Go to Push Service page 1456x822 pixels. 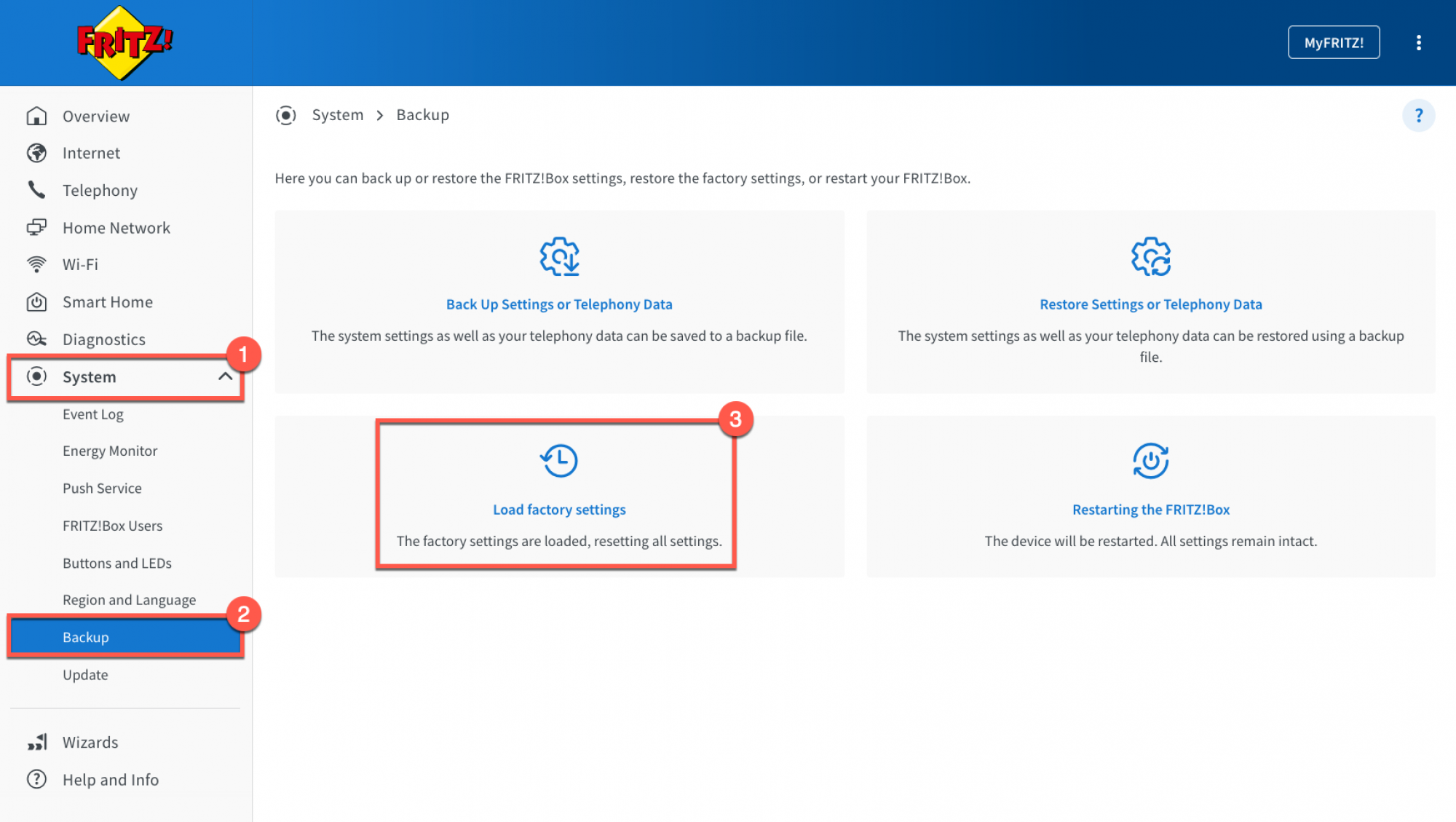point(102,489)
